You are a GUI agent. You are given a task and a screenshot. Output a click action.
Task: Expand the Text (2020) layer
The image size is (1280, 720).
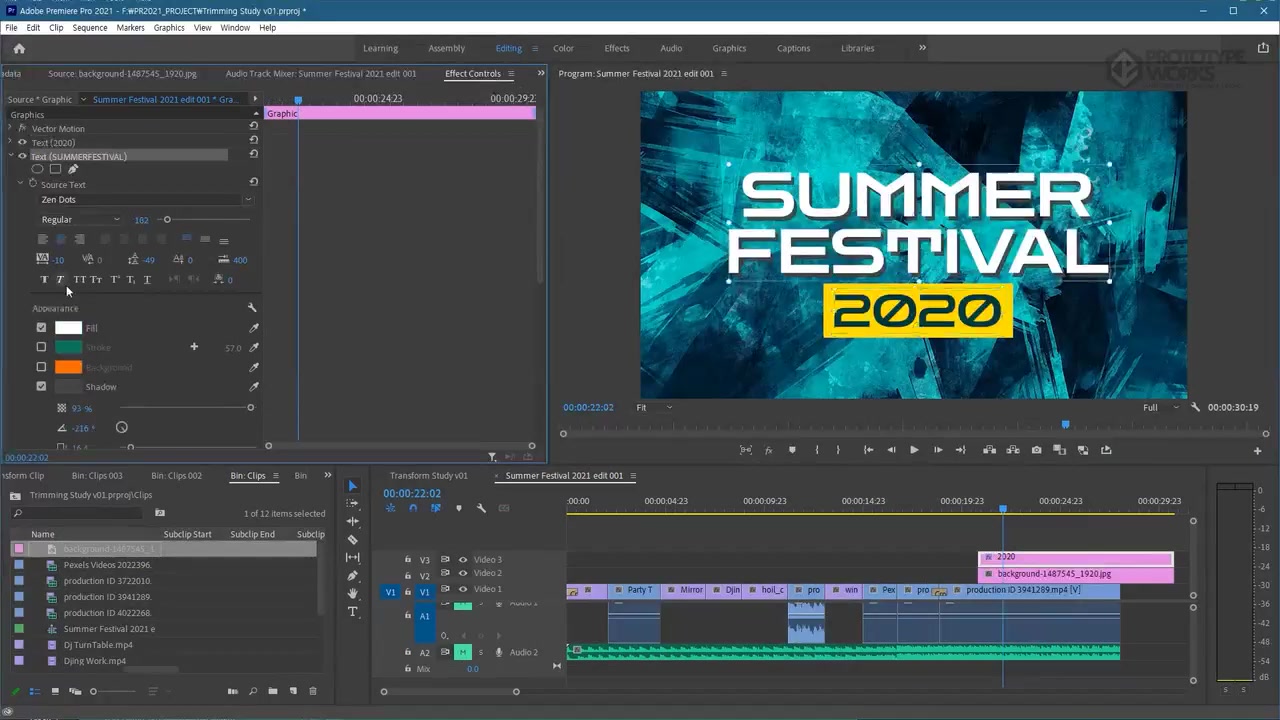click(x=12, y=143)
